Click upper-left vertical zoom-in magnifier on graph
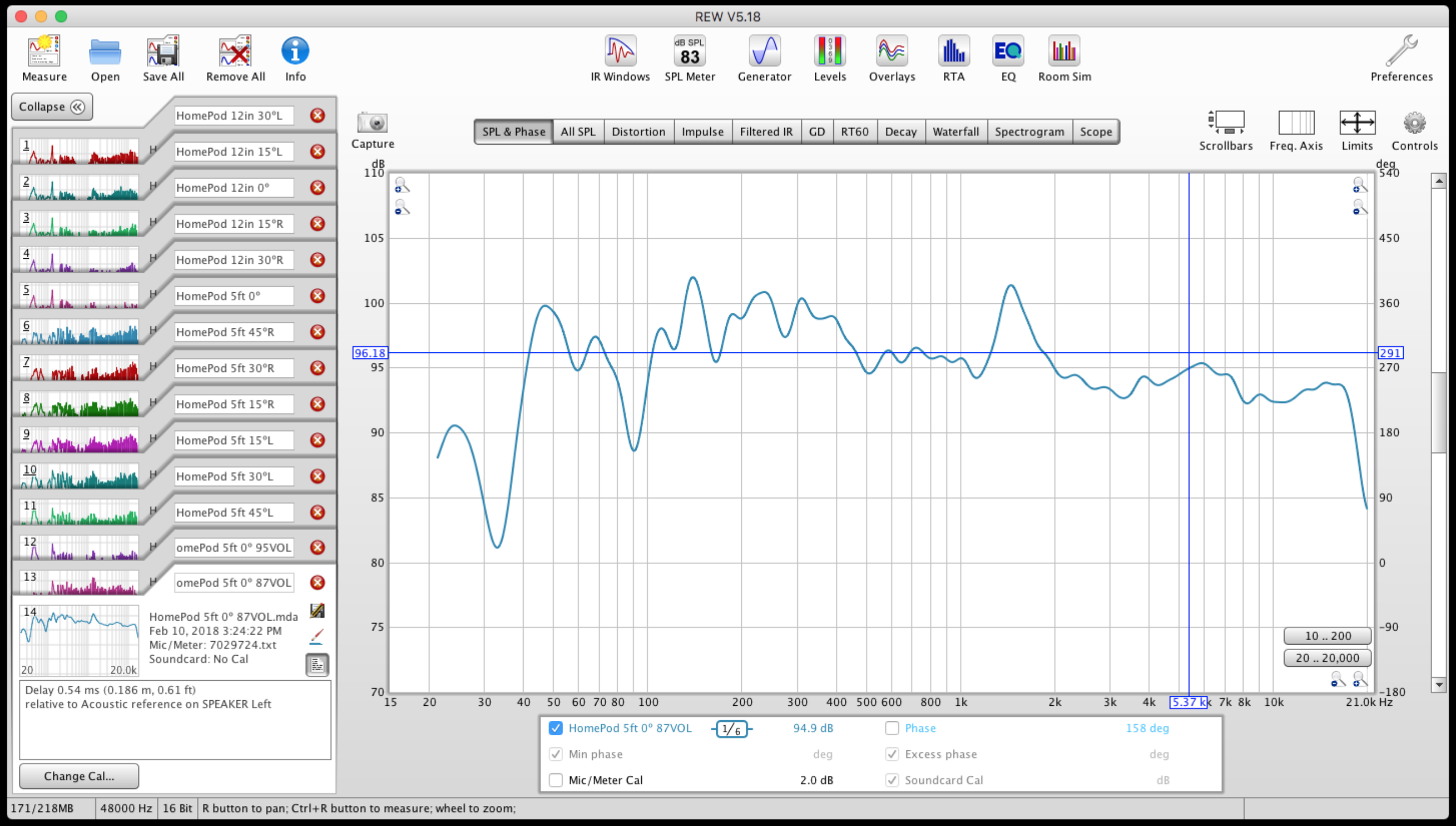The image size is (1456, 826). tap(402, 185)
